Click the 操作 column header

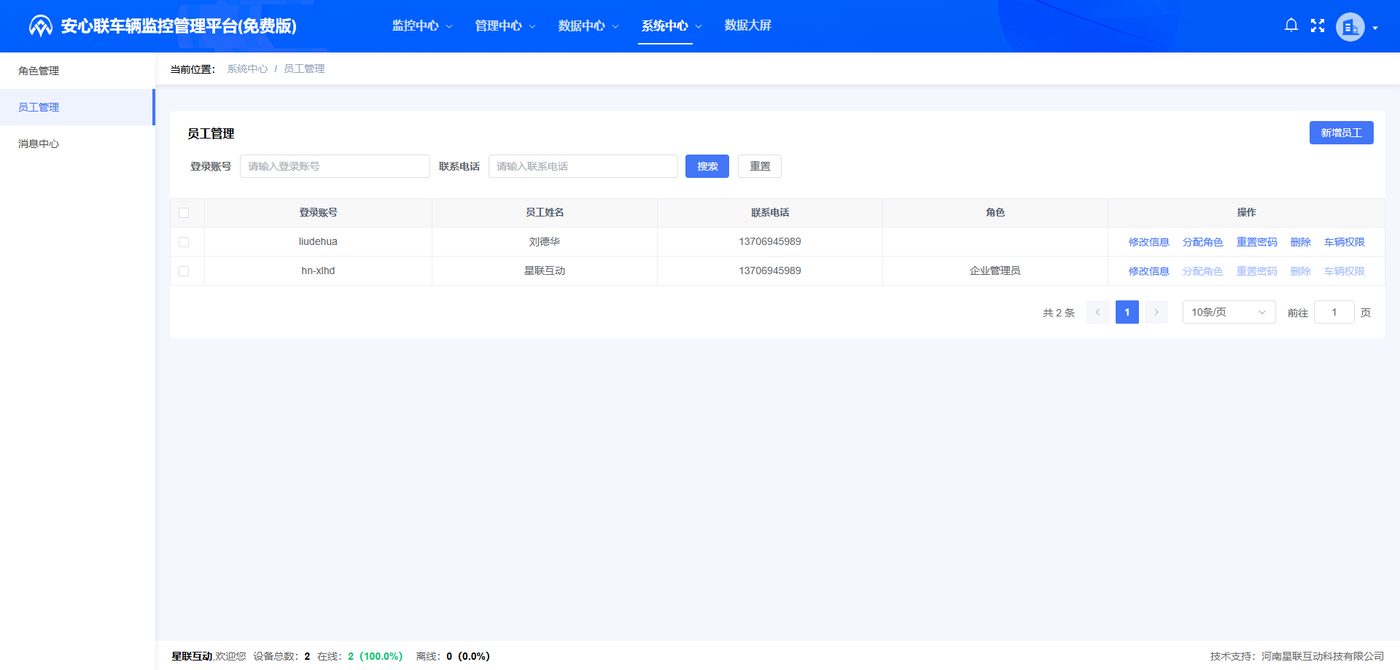pyautogui.click(x=1246, y=213)
